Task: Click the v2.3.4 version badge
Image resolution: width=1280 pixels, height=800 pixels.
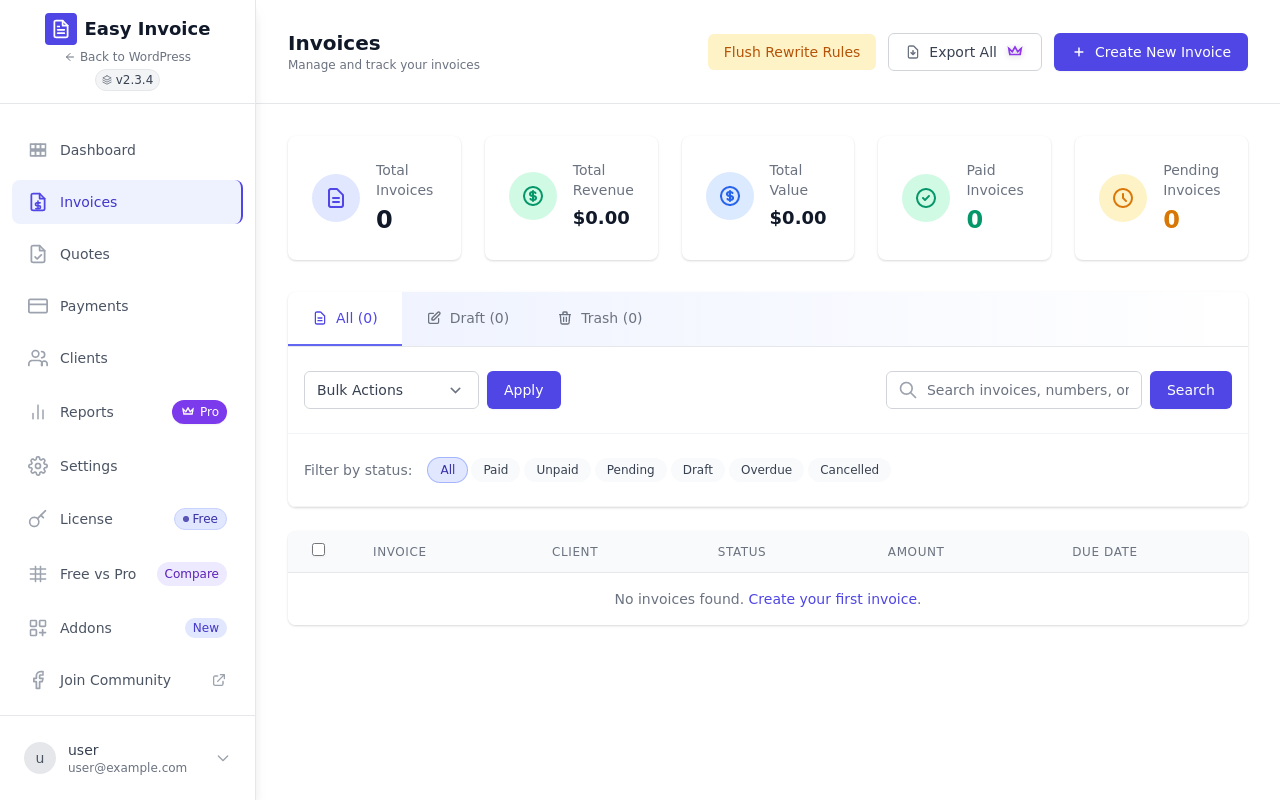Action: pyautogui.click(x=128, y=80)
